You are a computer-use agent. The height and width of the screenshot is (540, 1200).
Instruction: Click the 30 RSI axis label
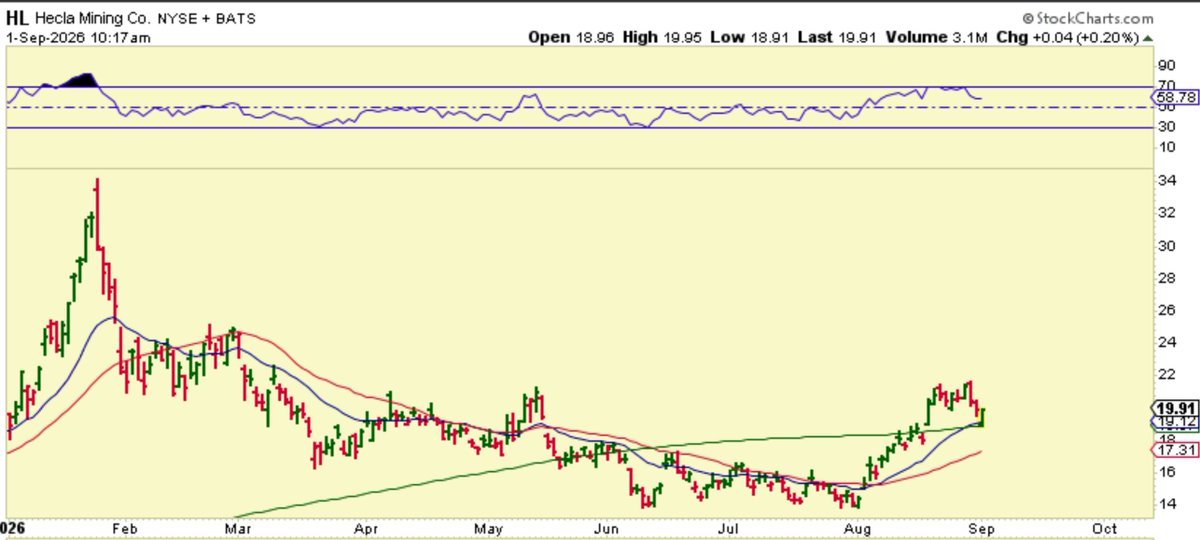[1166, 127]
